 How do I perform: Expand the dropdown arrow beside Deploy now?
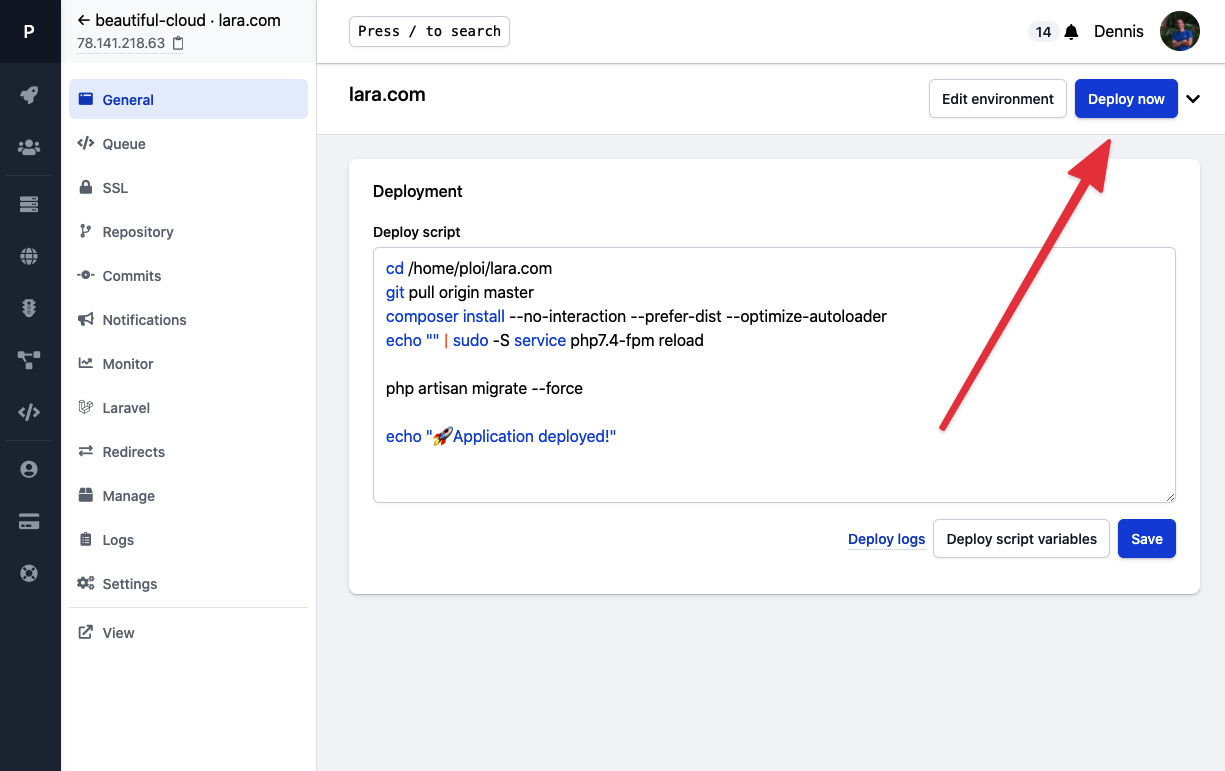[x=1192, y=99]
